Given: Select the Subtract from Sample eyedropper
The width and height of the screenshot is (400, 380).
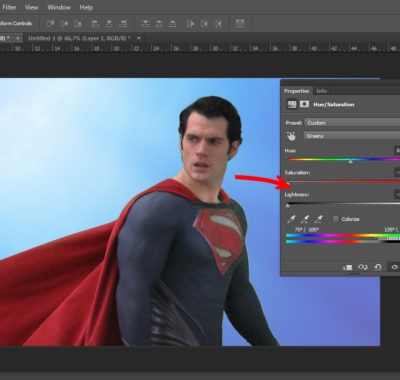Looking at the screenshot, I should click(319, 219).
